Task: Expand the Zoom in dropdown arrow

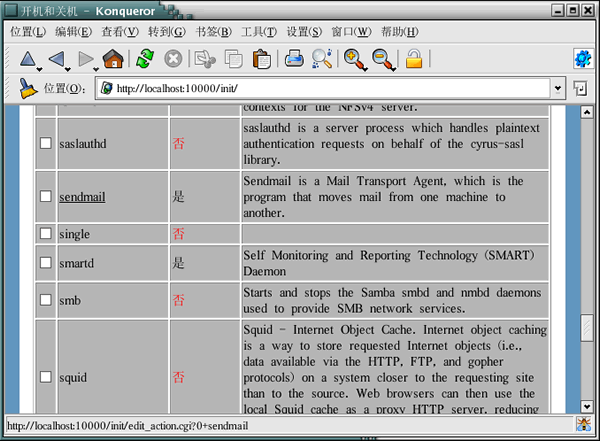Action: (x=365, y=69)
